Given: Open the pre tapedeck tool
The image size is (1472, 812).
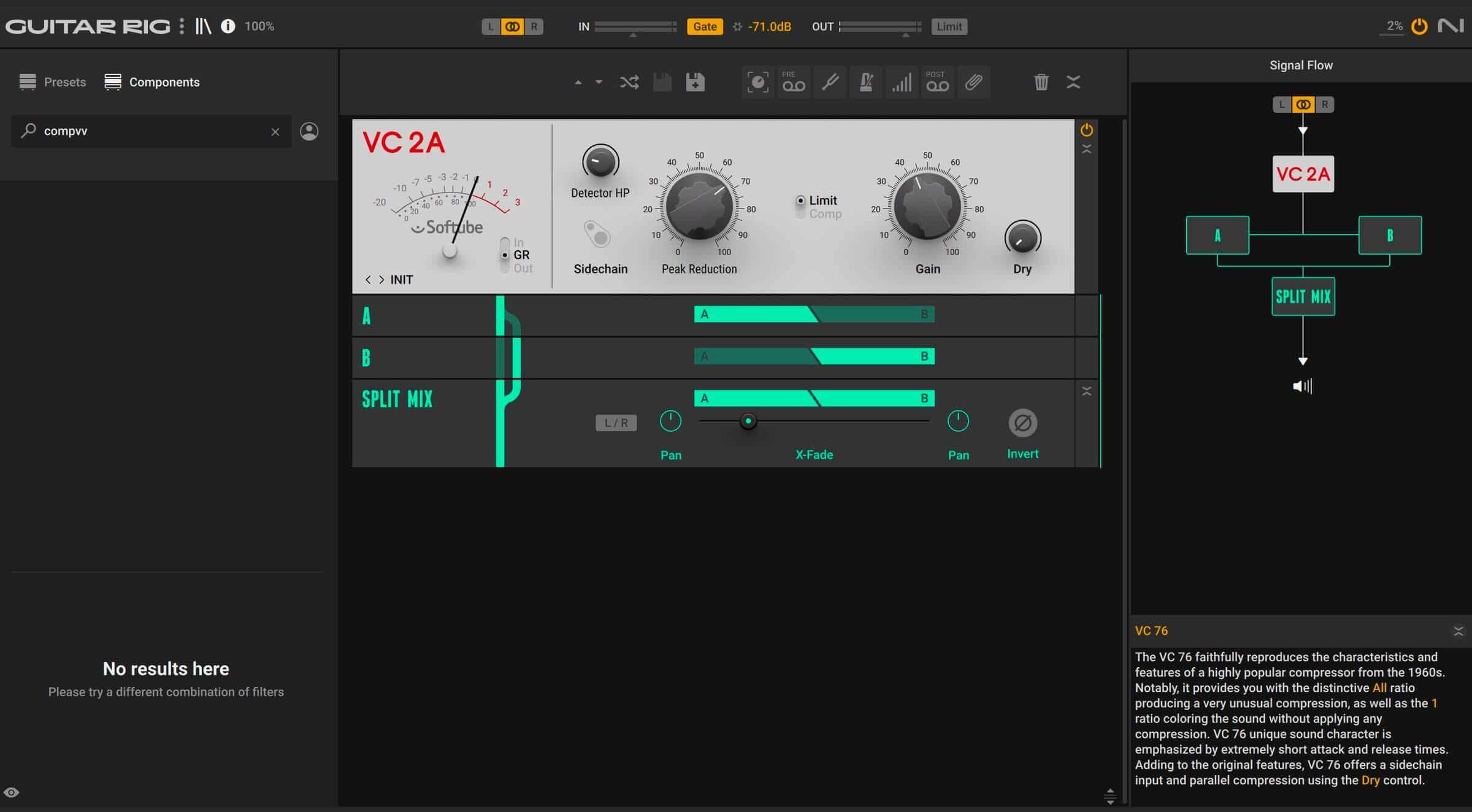Looking at the screenshot, I should point(793,82).
